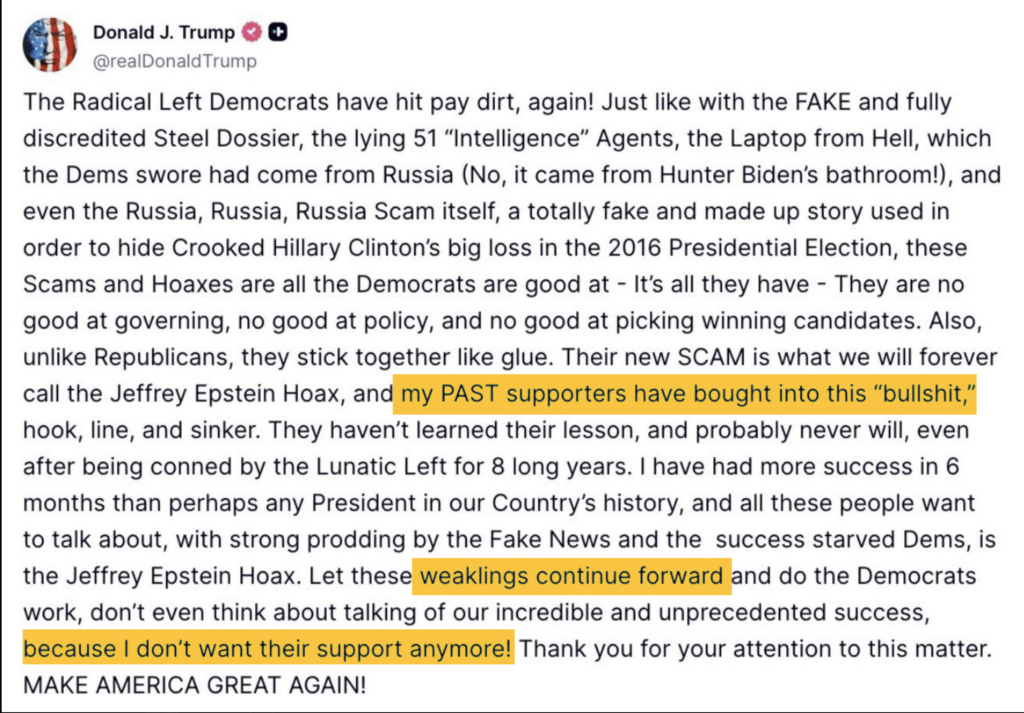The height and width of the screenshot is (713, 1024).
Task: Click the red verified checkmark badge
Action: click(x=252, y=33)
